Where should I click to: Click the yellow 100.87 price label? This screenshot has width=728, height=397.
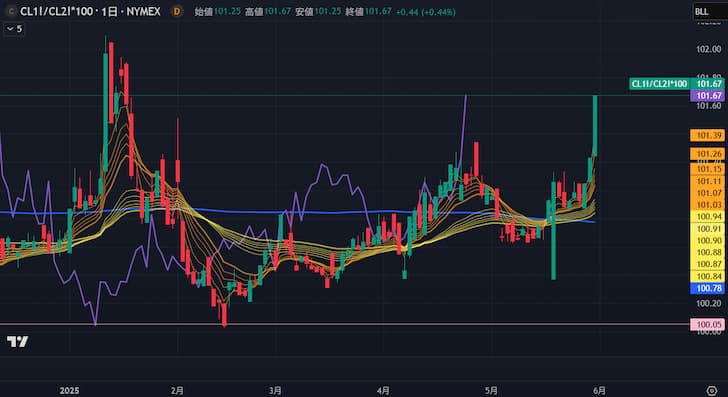(708, 264)
